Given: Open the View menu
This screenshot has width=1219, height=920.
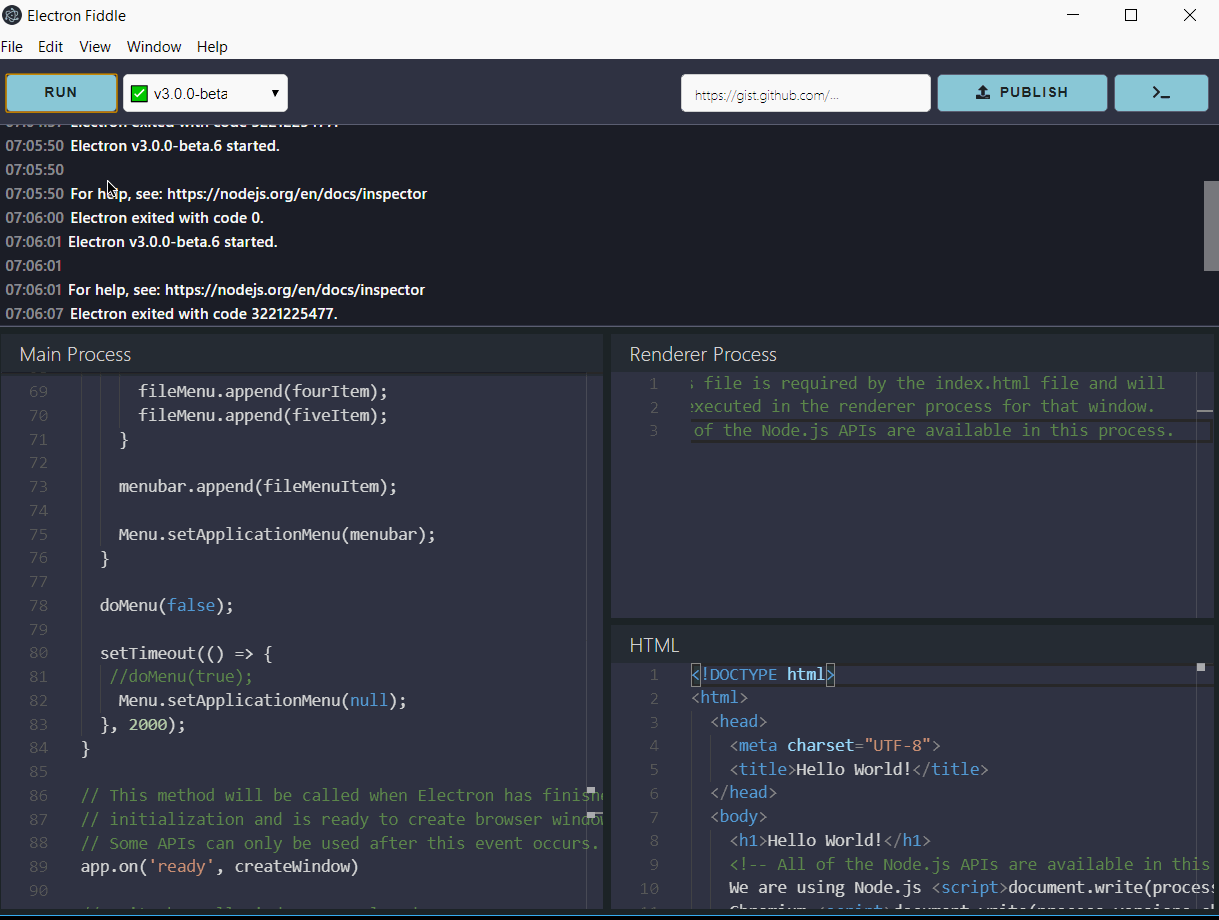Looking at the screenshot, I should [95, 47].
